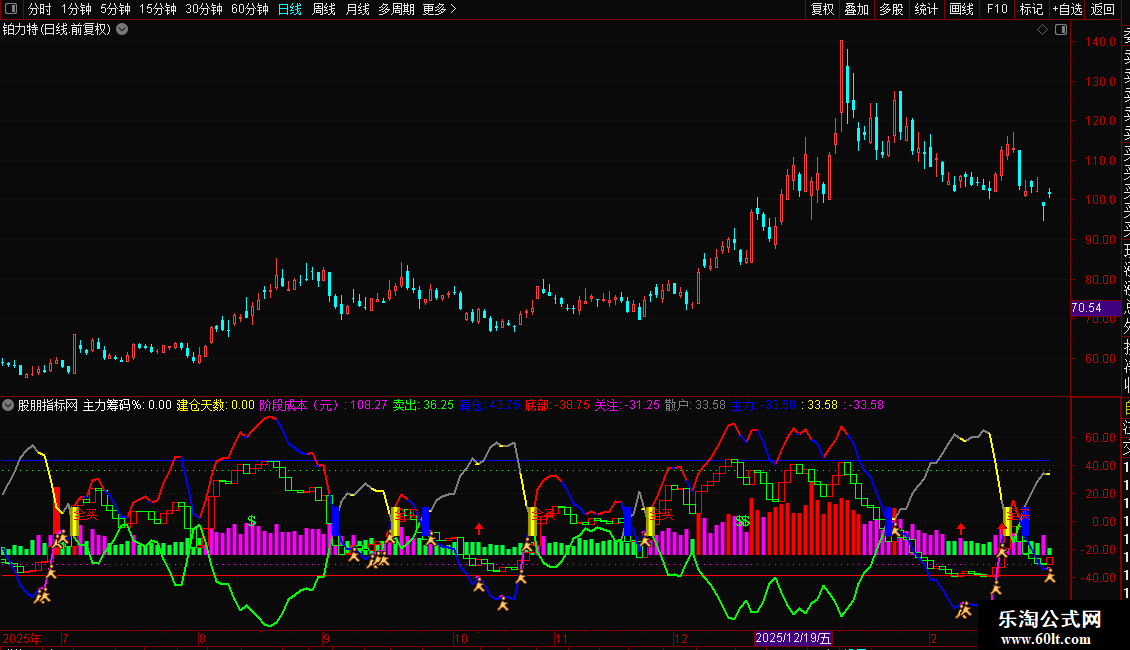This screenshot has height=650, width=1130.
Task: Click the 70.54 price tag on axis
Action: tap(1095, 308)
